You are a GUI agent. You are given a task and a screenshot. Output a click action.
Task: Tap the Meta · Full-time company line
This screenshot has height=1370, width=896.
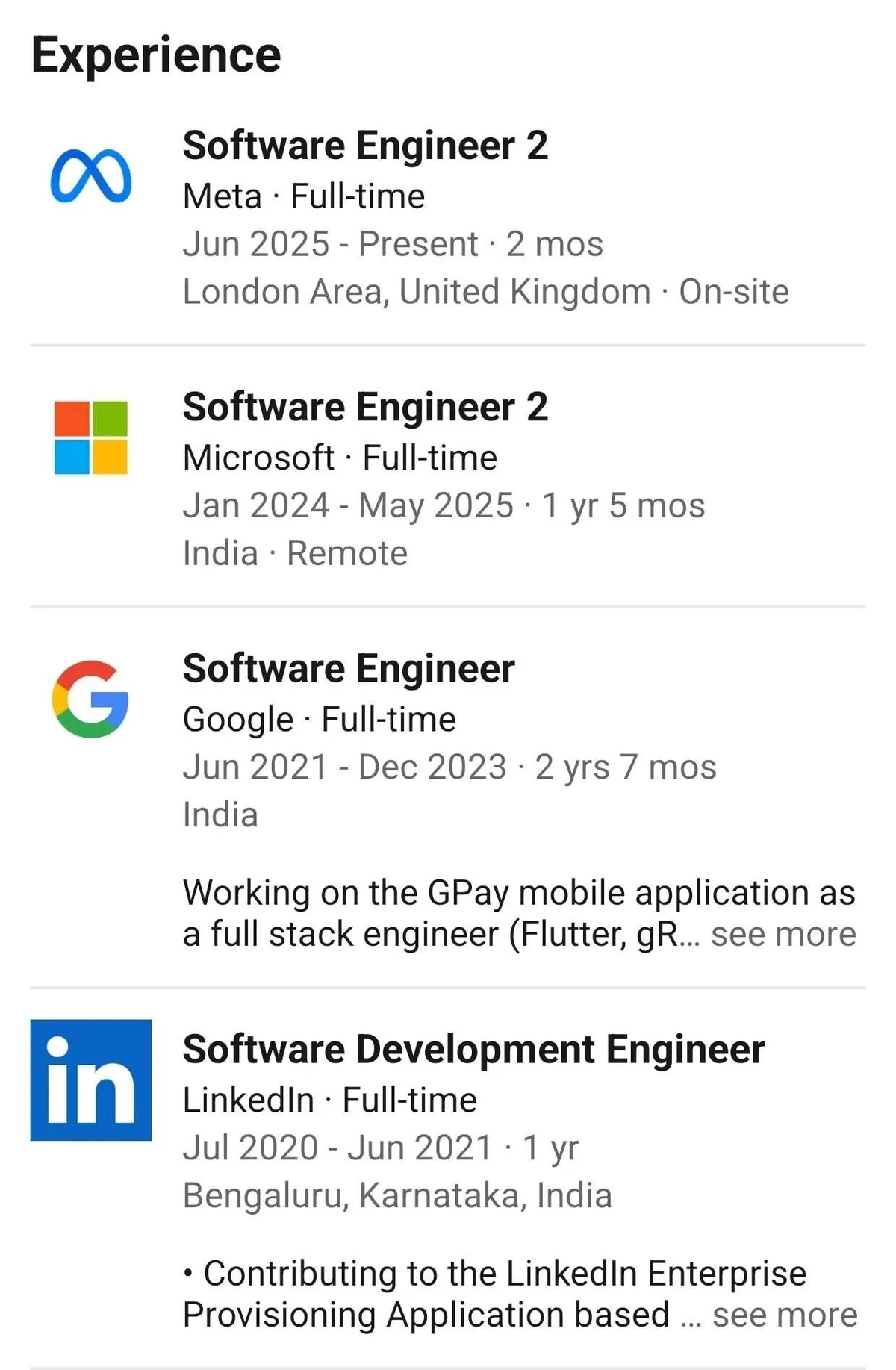click(x=304, y=196)
